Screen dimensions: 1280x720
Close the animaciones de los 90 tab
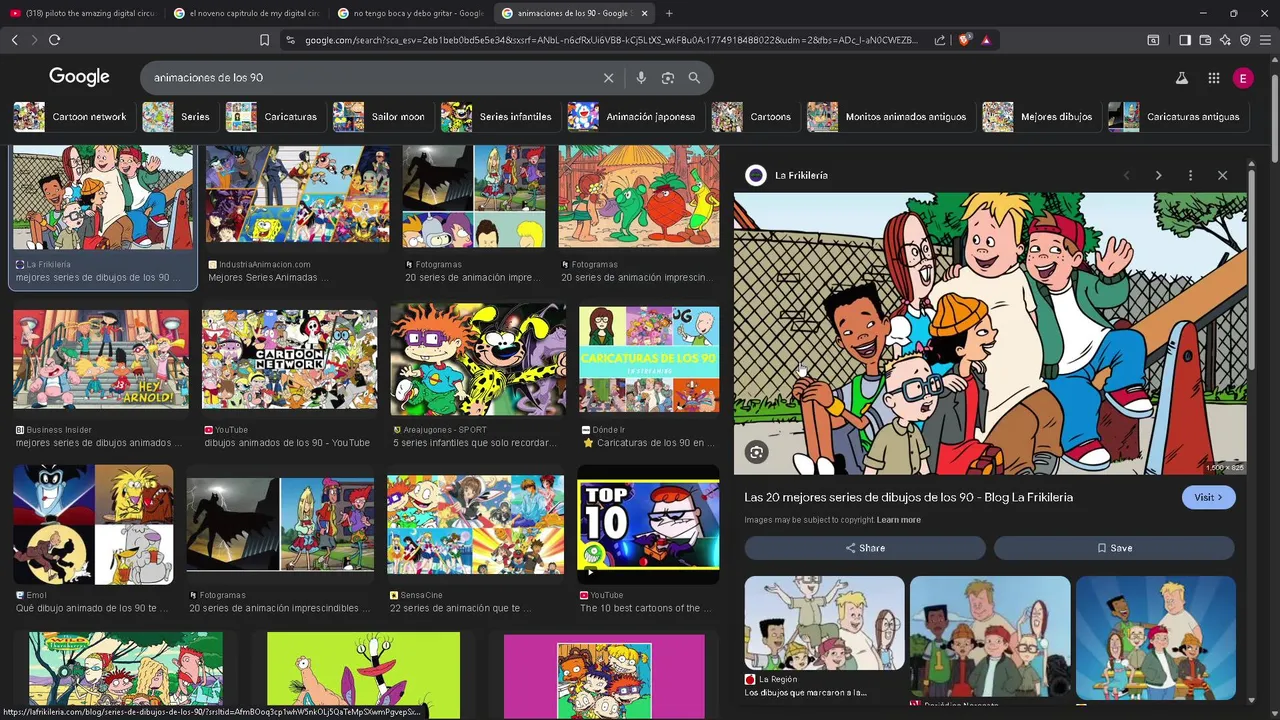click(x=644, y=13)
